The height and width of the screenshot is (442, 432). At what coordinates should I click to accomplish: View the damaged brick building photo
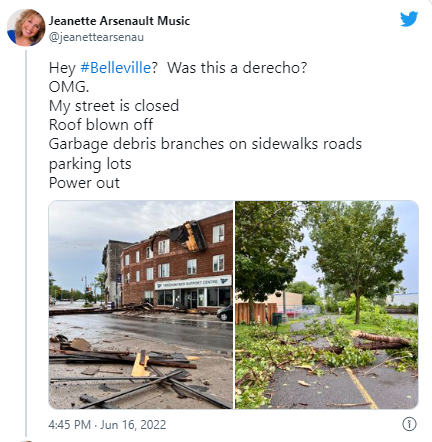point(141,305)
